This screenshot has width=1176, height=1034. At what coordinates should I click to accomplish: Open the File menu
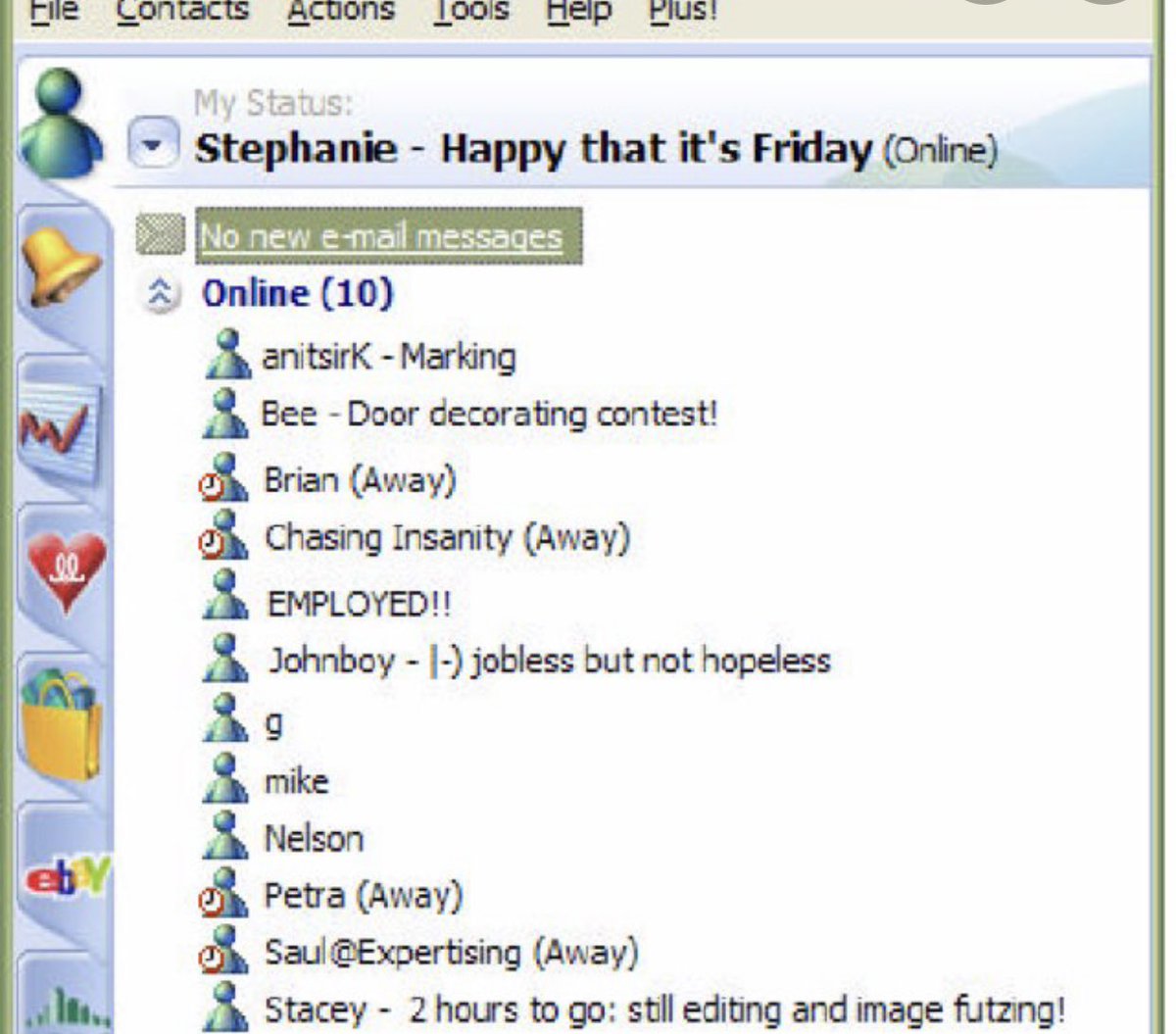point(55,10)
